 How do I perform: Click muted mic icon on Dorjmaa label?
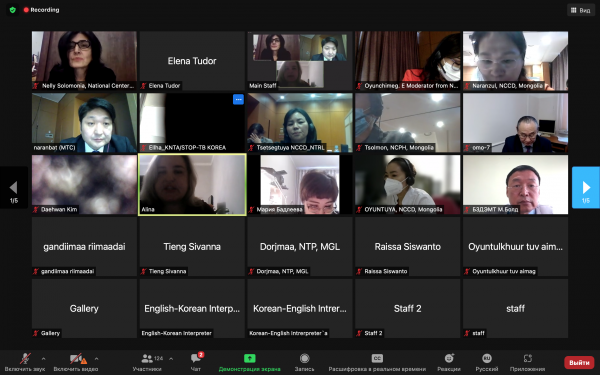coord(251,271)
